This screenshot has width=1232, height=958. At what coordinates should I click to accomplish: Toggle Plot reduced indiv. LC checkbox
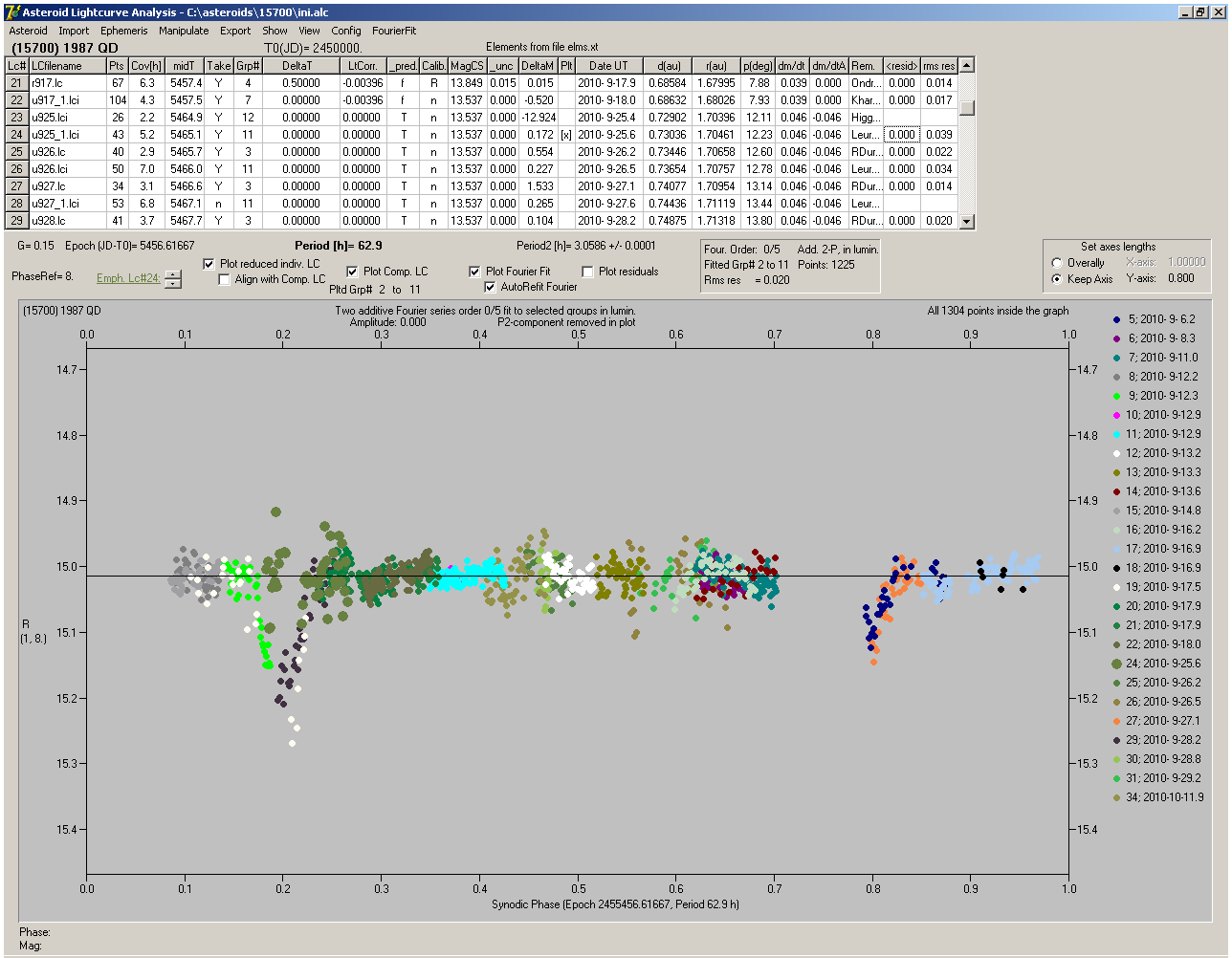coord(209,264)
